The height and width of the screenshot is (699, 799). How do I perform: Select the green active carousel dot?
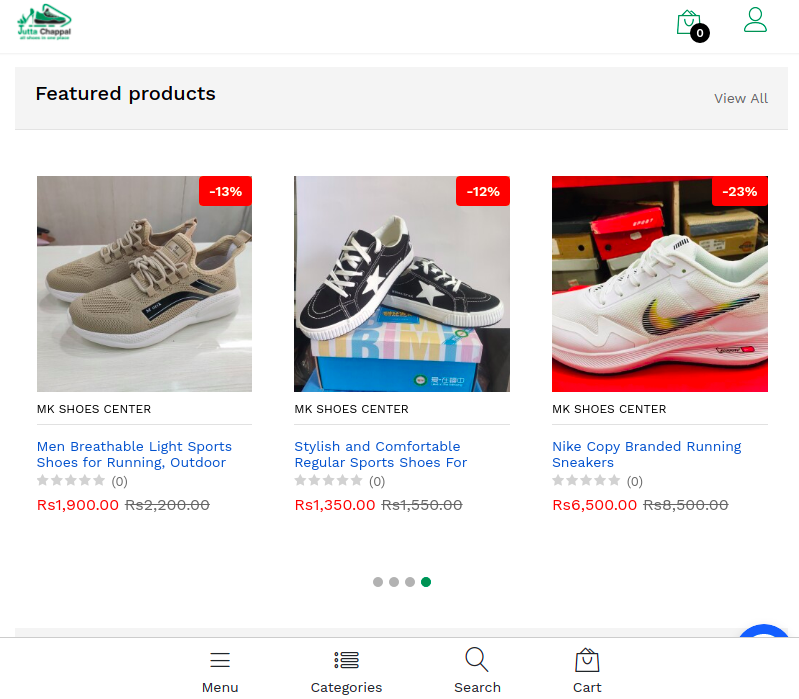(426, 582)
